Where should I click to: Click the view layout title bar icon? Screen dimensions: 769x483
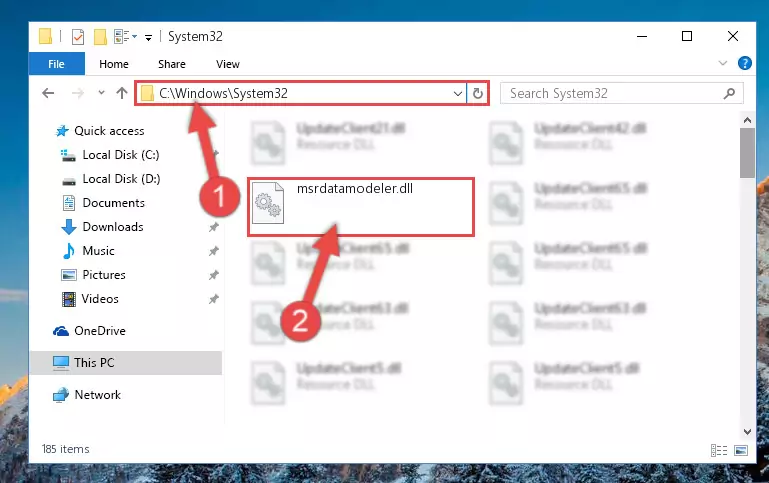coord(122,36)
